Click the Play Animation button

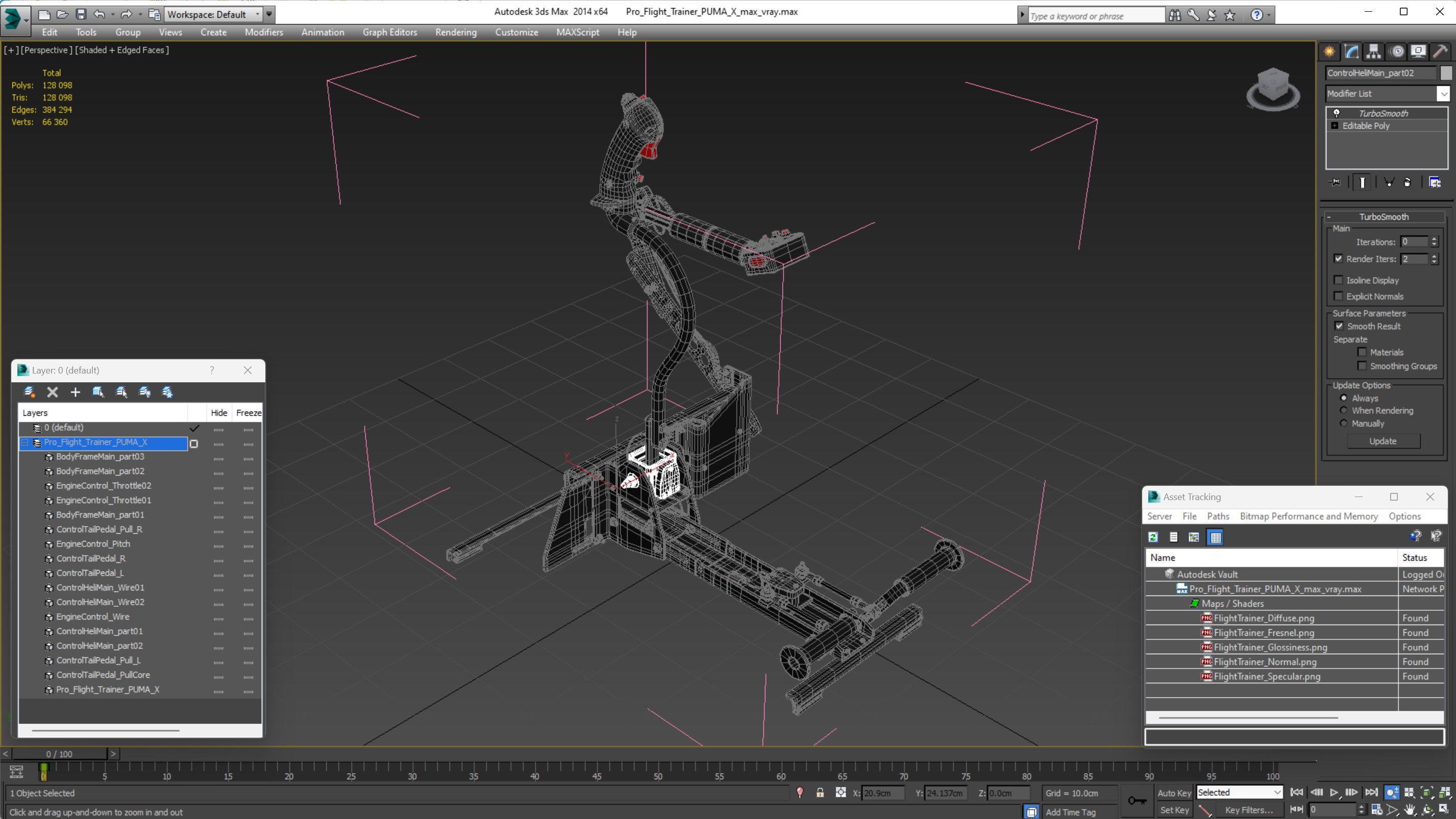(x=1334, y=792)
